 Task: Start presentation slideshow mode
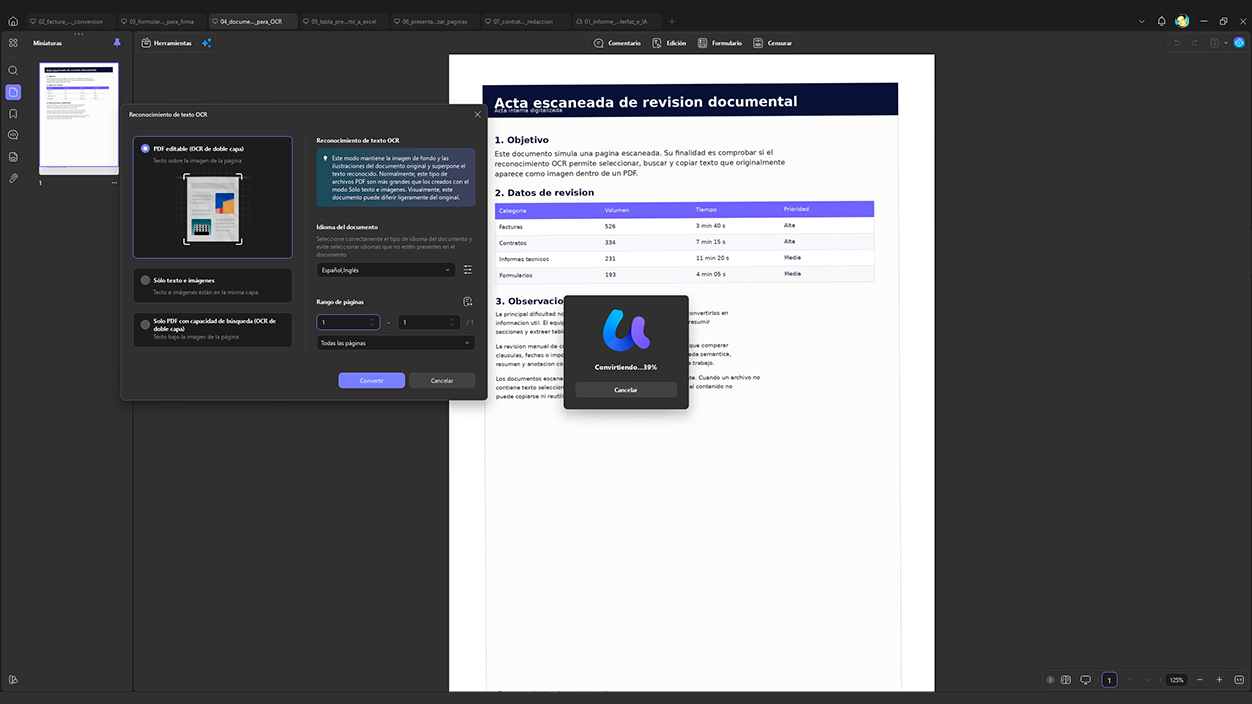[x=1086, y=680]
